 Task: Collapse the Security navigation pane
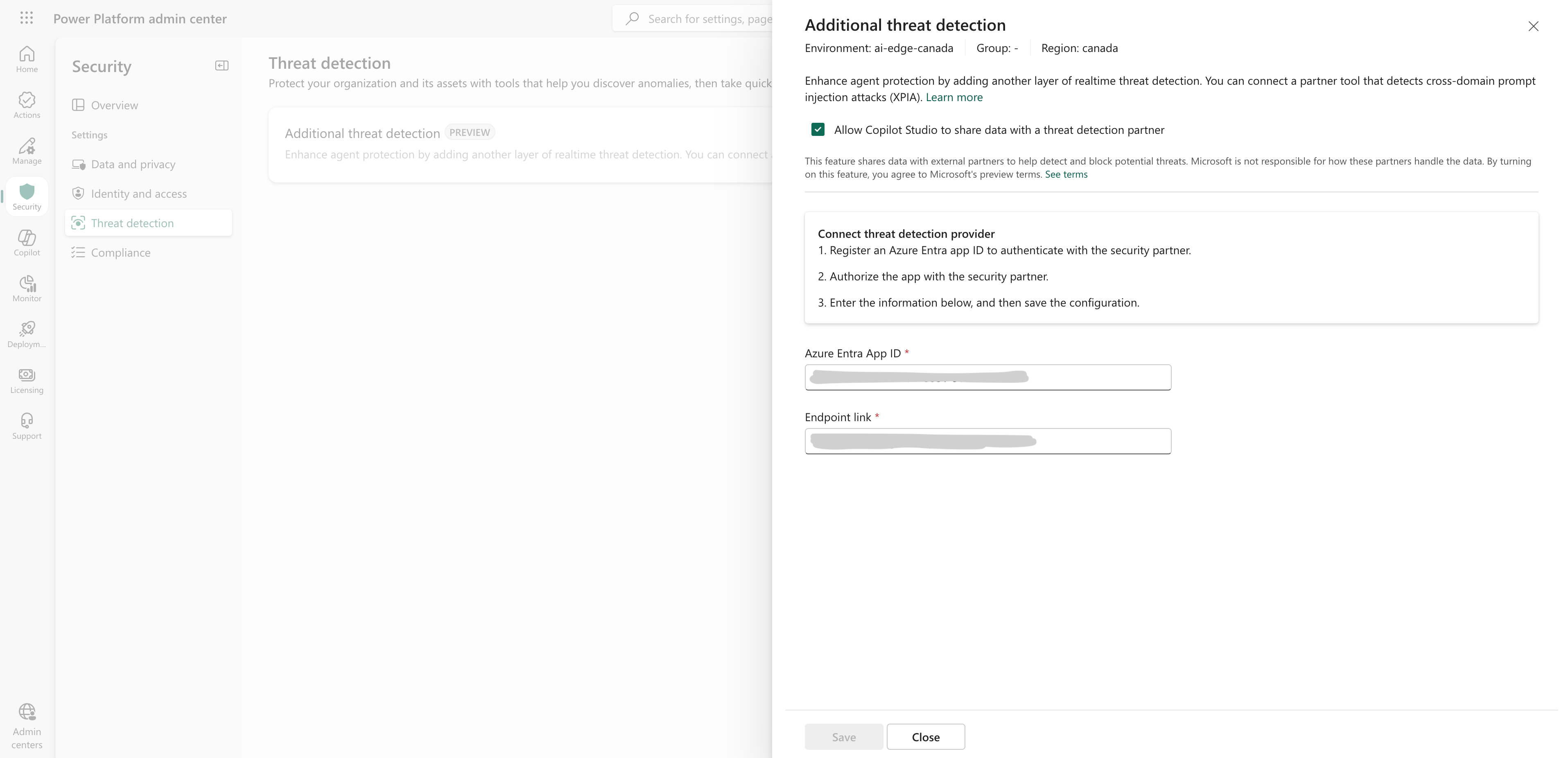221,66
